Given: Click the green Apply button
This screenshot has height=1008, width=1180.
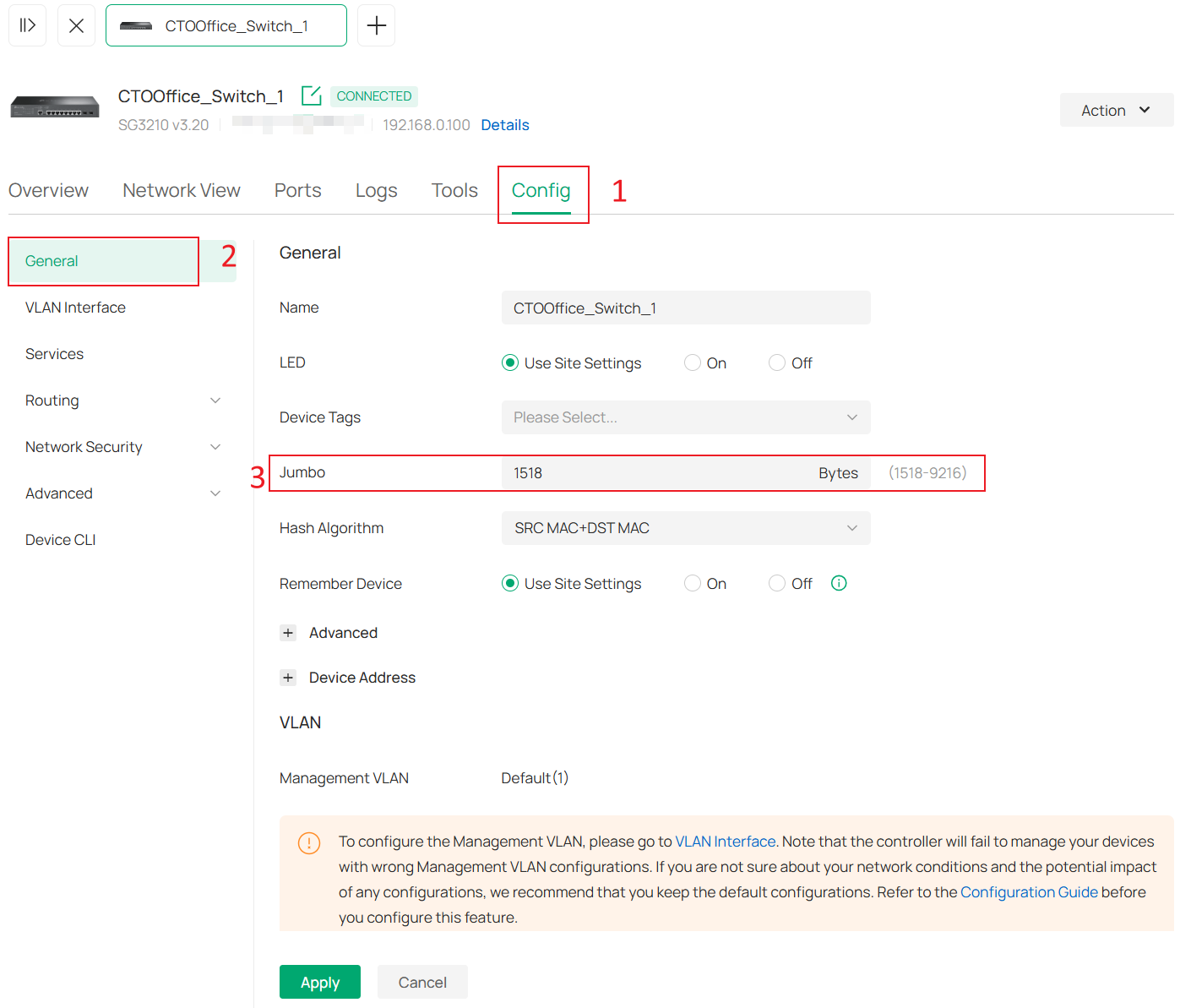Looking at the screenshot, I should click(x=319, y=982).
